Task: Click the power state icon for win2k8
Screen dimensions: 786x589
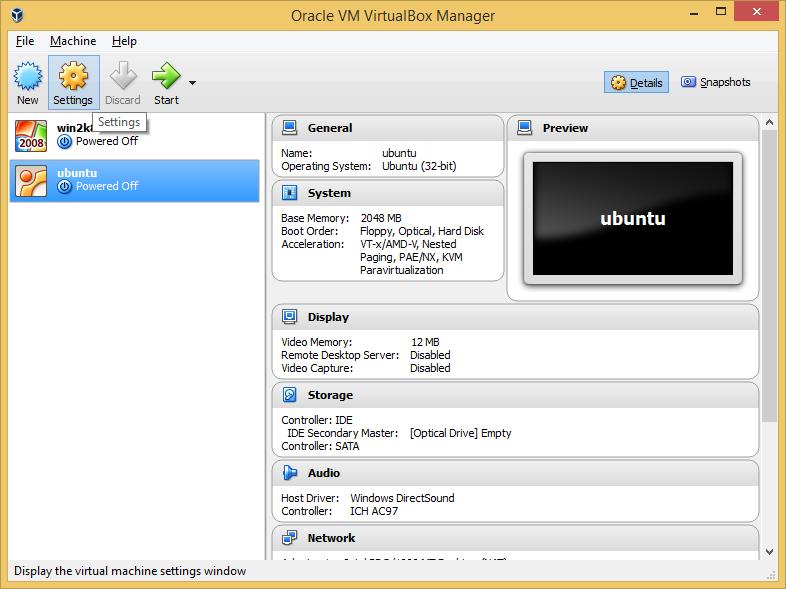Action: [64, 142]
